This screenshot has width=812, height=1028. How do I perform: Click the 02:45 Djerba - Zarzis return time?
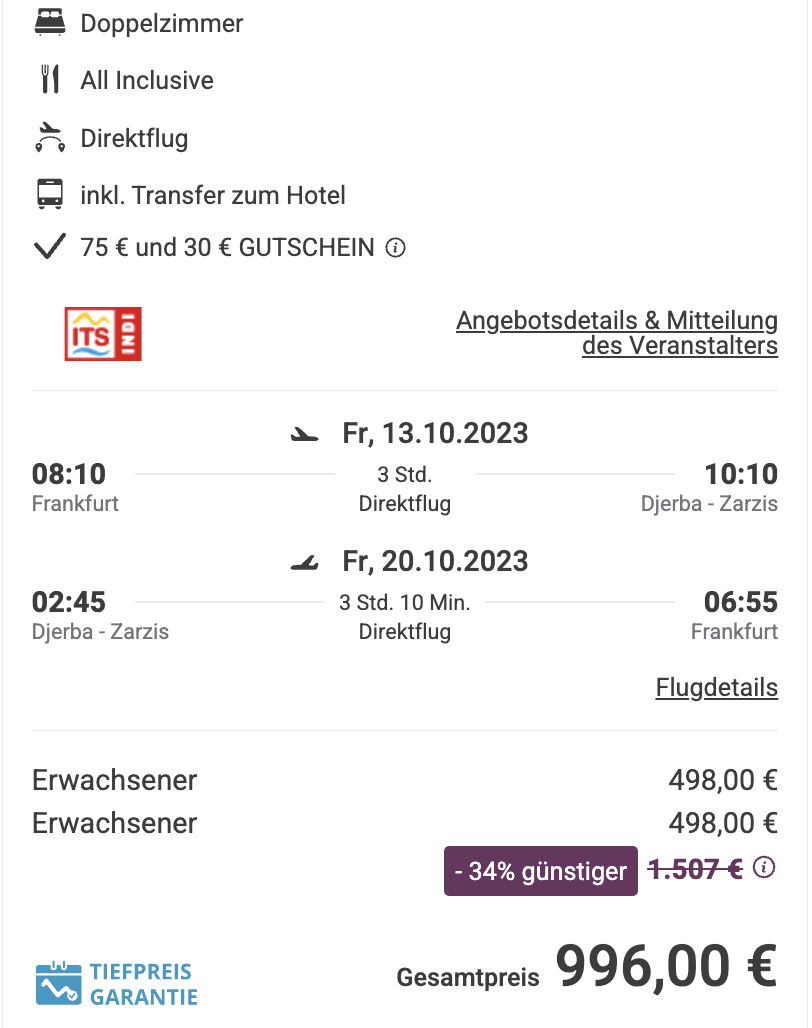pos(69,602)
